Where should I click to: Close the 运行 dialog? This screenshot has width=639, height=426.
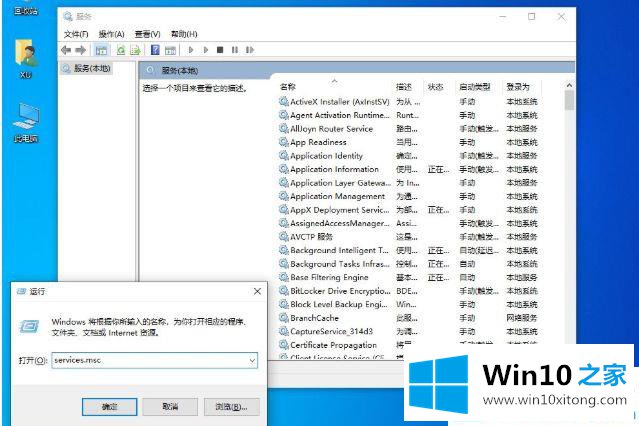point(257,291)
